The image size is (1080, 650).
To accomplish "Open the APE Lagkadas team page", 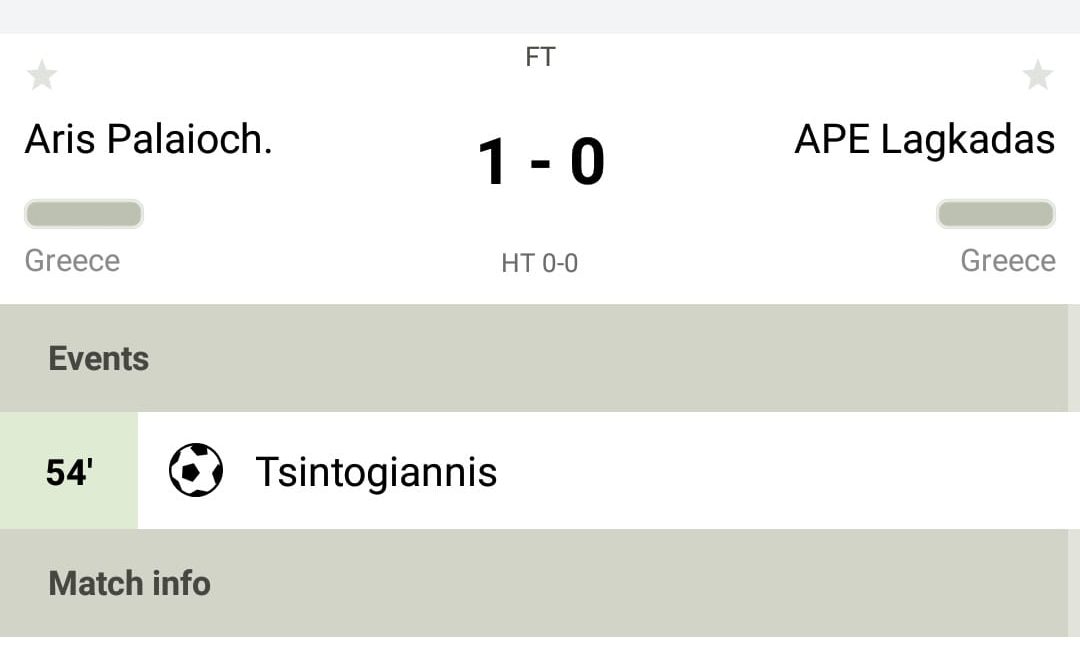I will [924, 140].
